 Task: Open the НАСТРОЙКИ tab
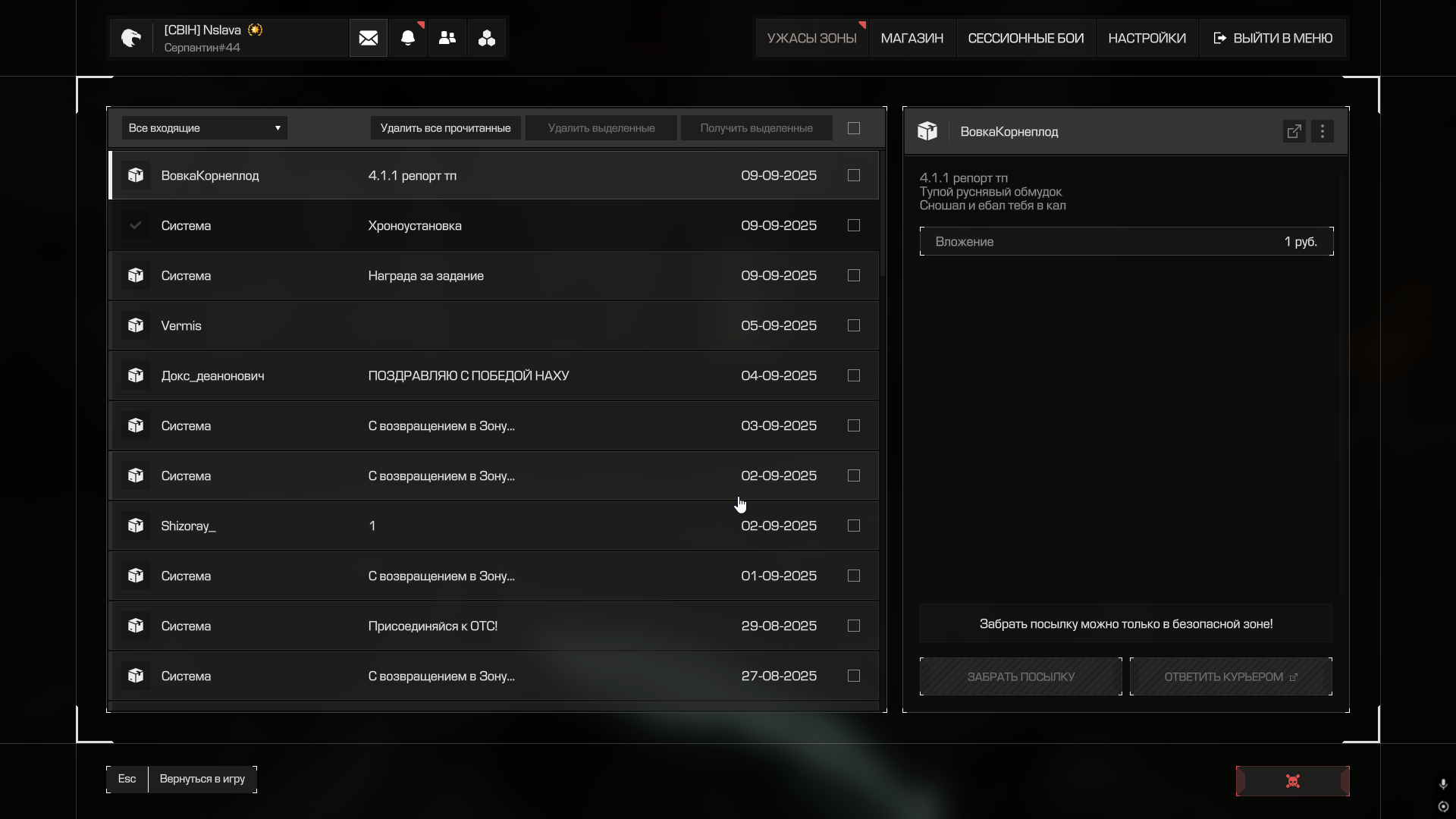pyautogui.click(x=1147, y=38)
